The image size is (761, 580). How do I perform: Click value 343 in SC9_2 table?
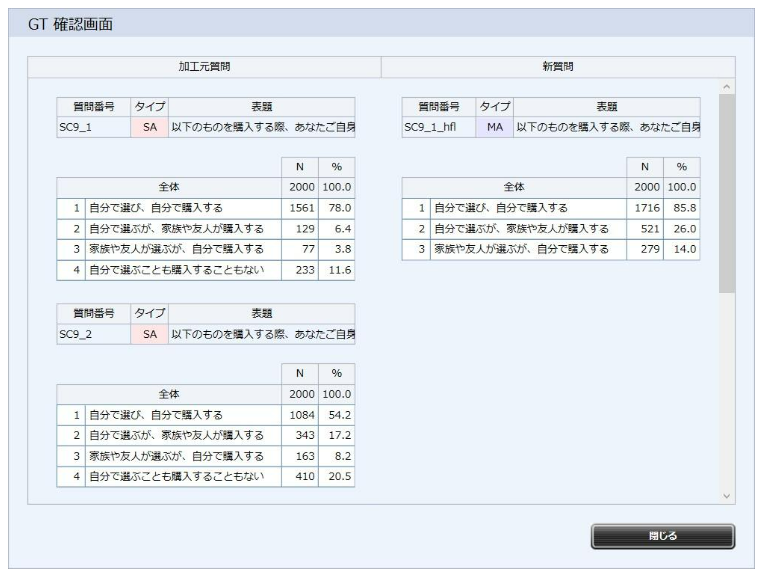tap(300, 436)
